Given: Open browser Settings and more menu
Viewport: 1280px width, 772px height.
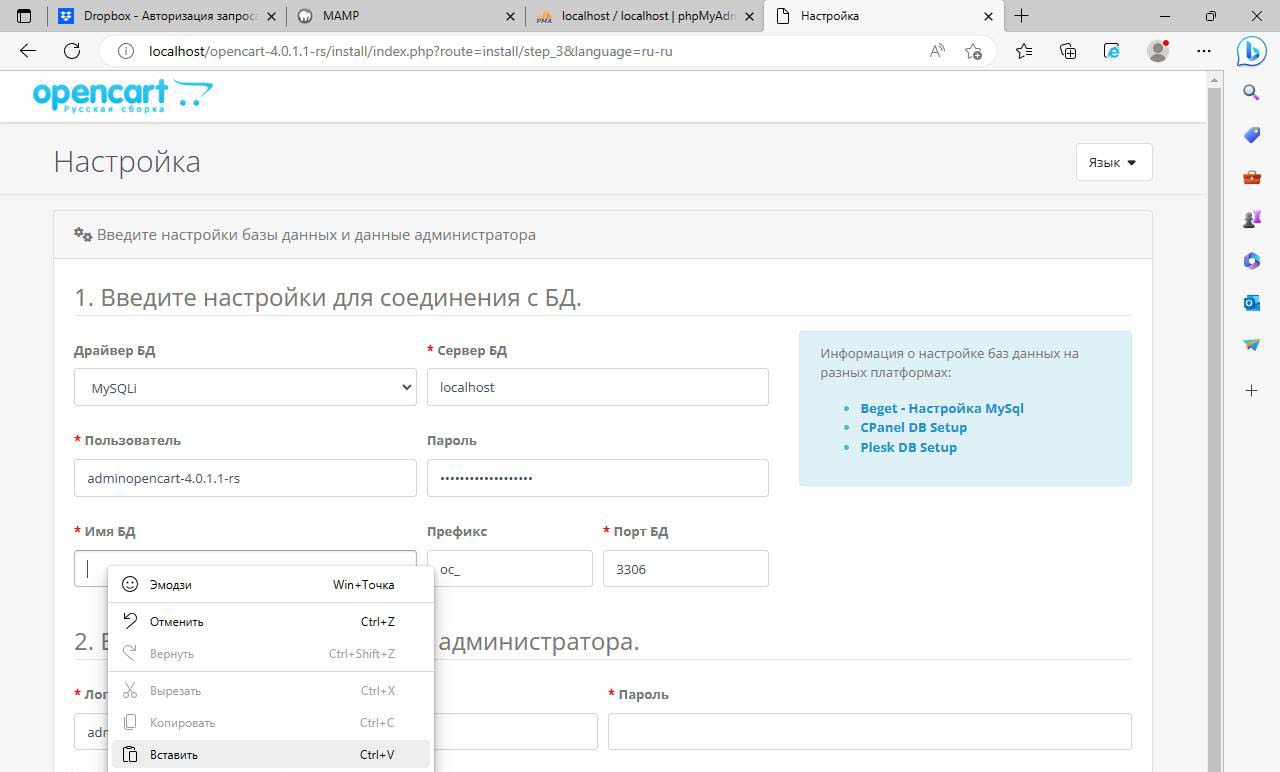Looking at the screenshot, I should point(1203,51).
